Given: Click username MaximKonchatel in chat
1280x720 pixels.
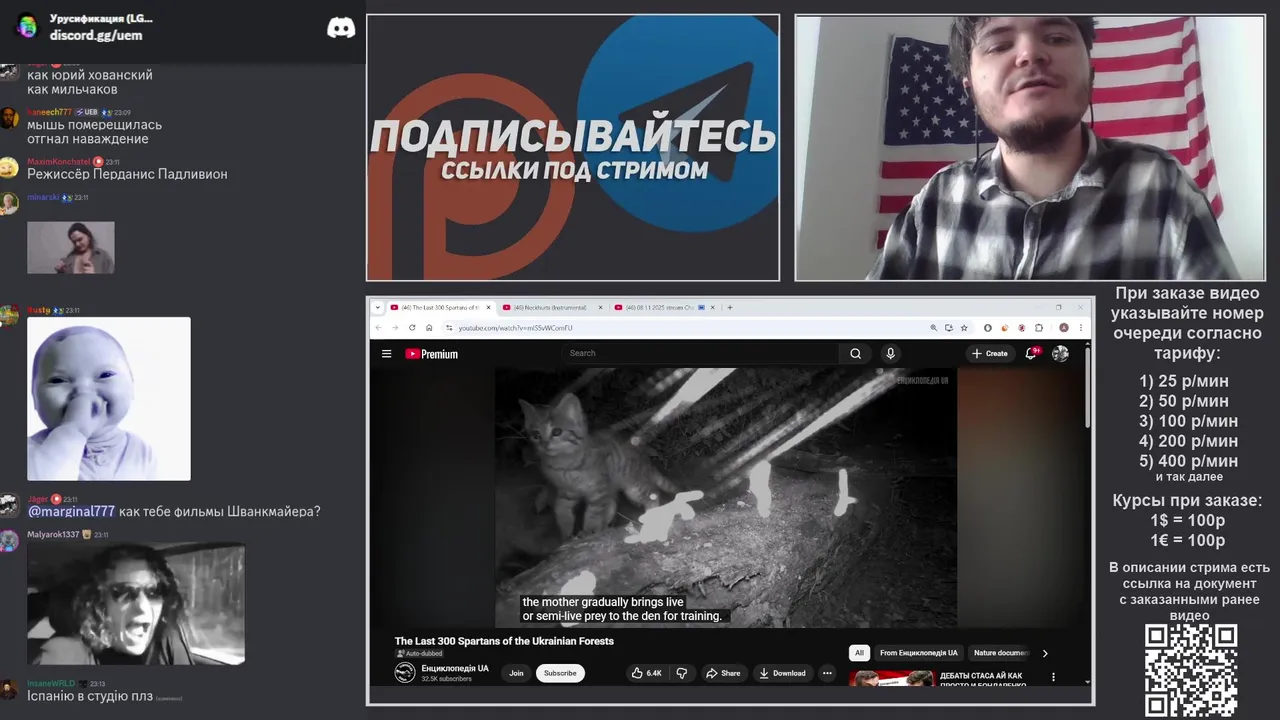Looking at the screenshot, I should coord(58,162).
